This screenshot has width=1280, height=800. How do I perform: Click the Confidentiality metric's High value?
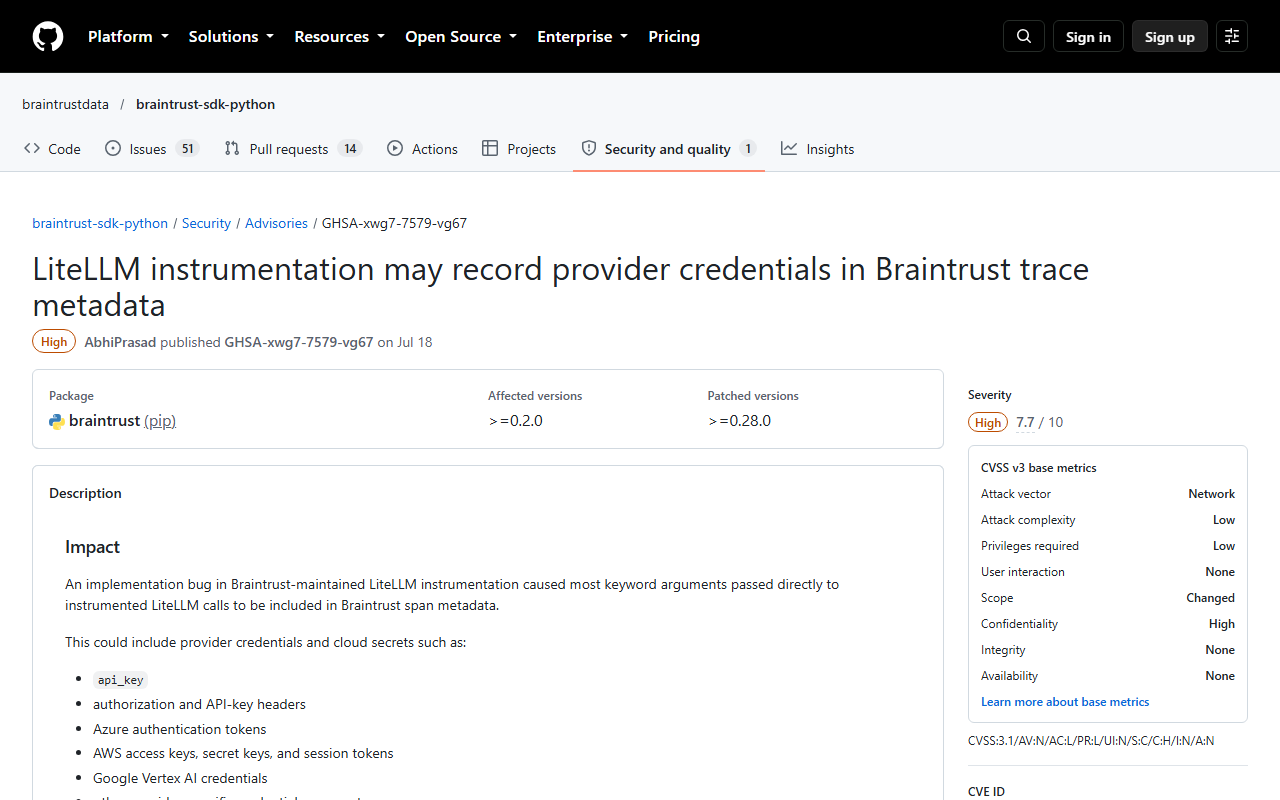click(x=1222, y=624)
